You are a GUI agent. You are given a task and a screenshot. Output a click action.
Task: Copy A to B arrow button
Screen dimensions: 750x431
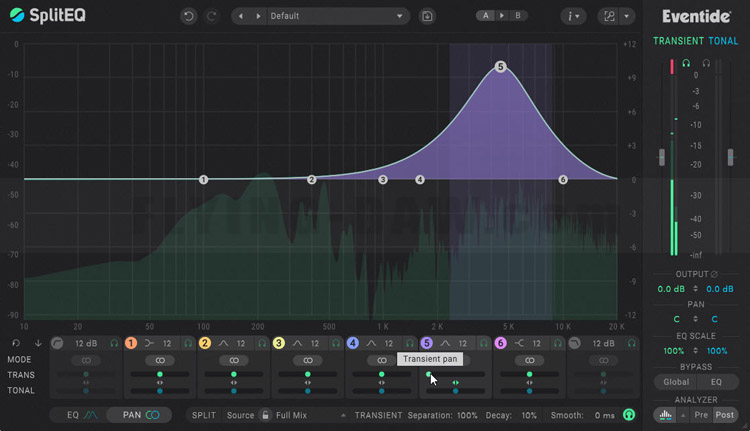tap(502, 16)
